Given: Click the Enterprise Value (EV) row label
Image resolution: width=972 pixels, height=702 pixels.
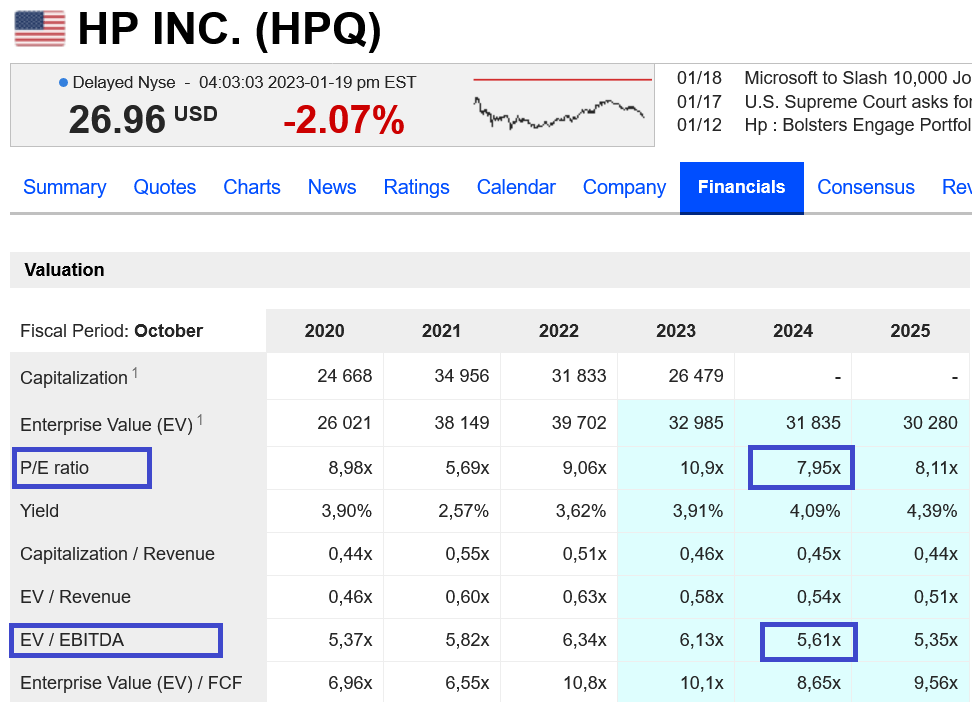Looking at the screenshot, I should [x=107, y=424].
